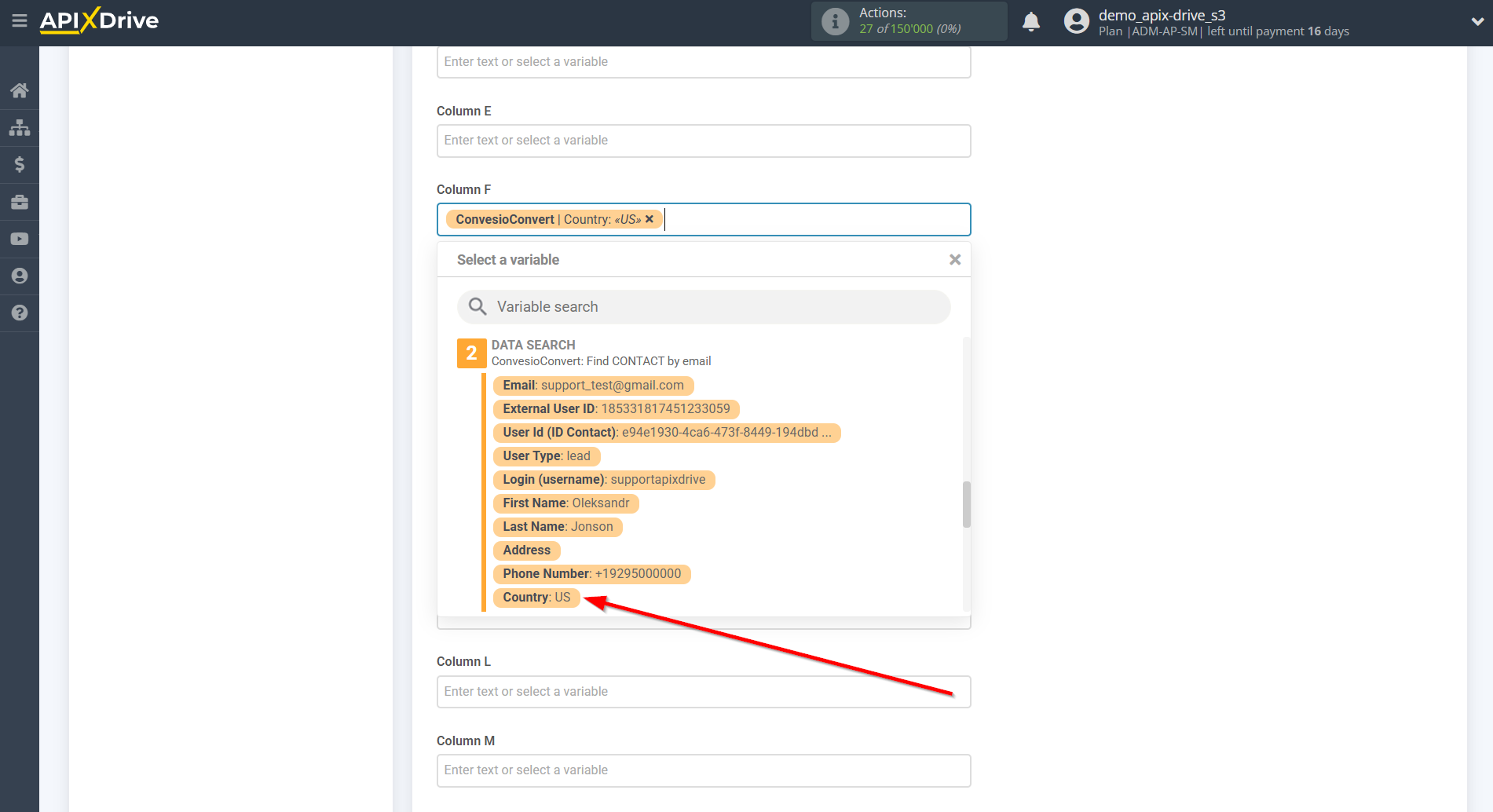
Task: Open the connections sitemap icon in sidebar
Action: pyautogui.click(x=20, y=127)
